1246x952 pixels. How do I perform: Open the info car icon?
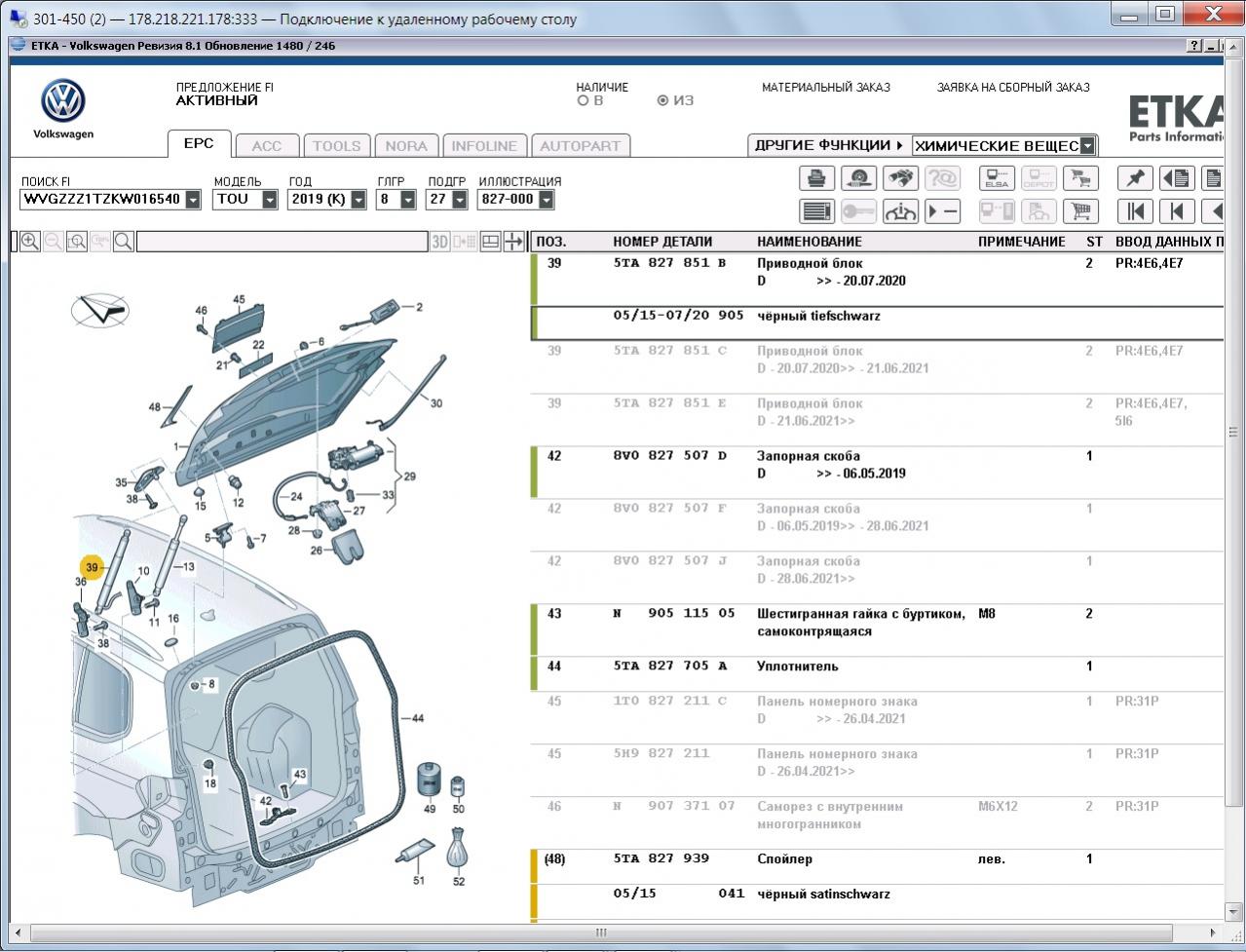[x=900, y=211]
